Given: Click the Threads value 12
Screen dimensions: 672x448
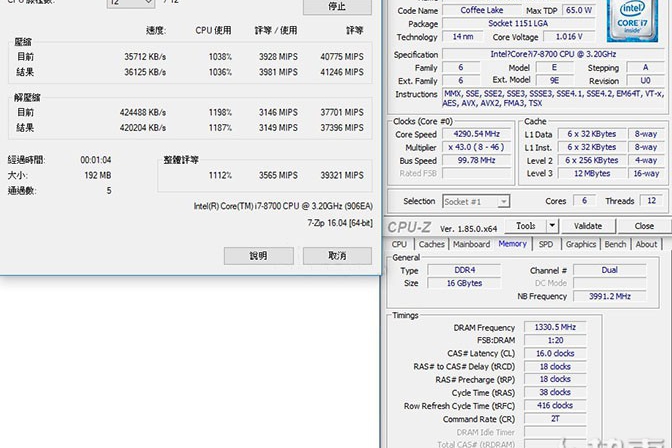Looking at the screenshot, I should coord(652,201).
